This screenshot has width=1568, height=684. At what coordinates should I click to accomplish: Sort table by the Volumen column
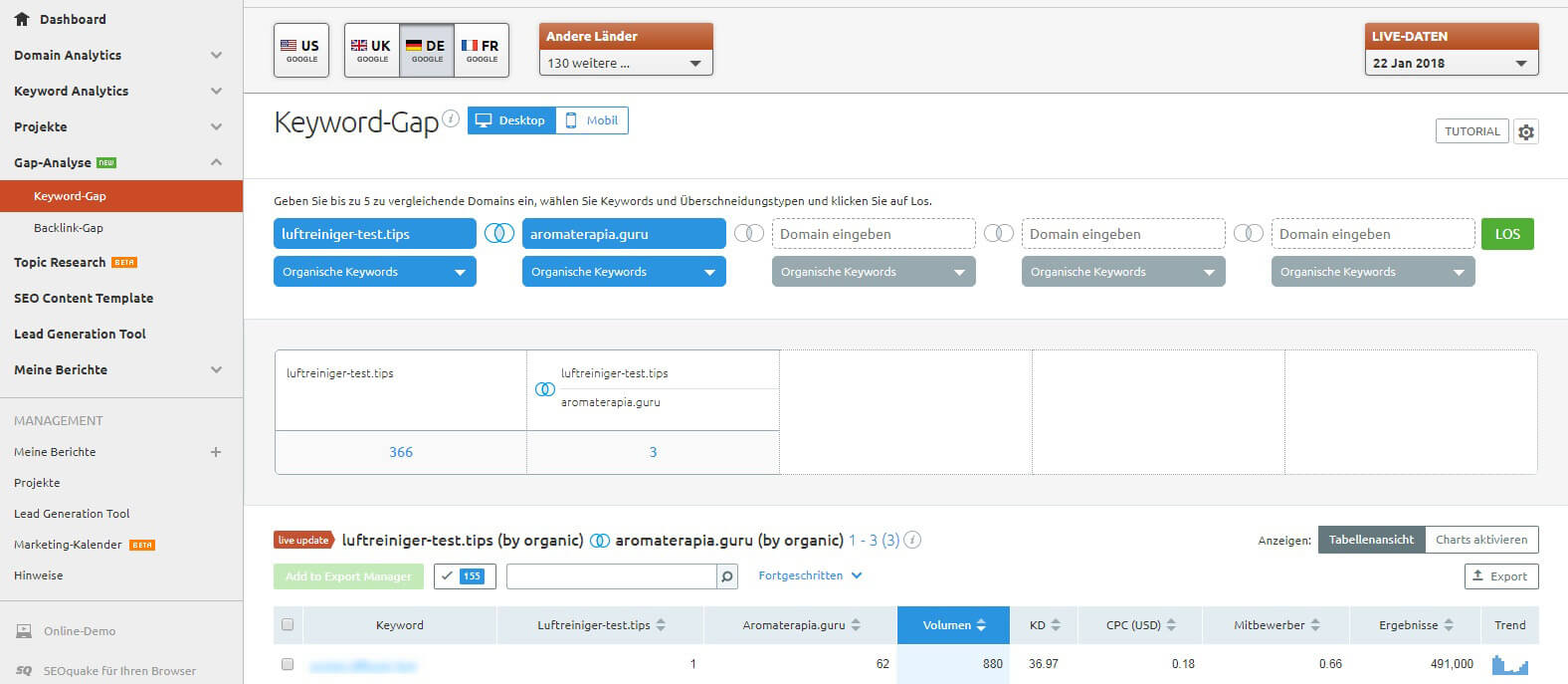pos(952,625)
